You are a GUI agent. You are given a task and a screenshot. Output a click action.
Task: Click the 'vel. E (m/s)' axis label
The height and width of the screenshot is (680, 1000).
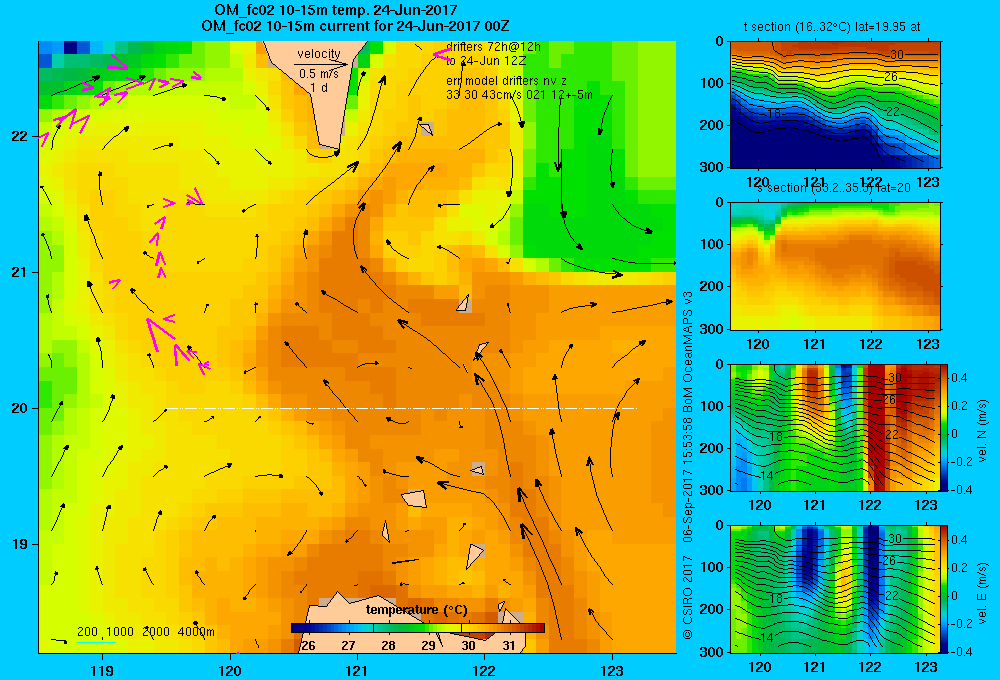coord(983,593)
